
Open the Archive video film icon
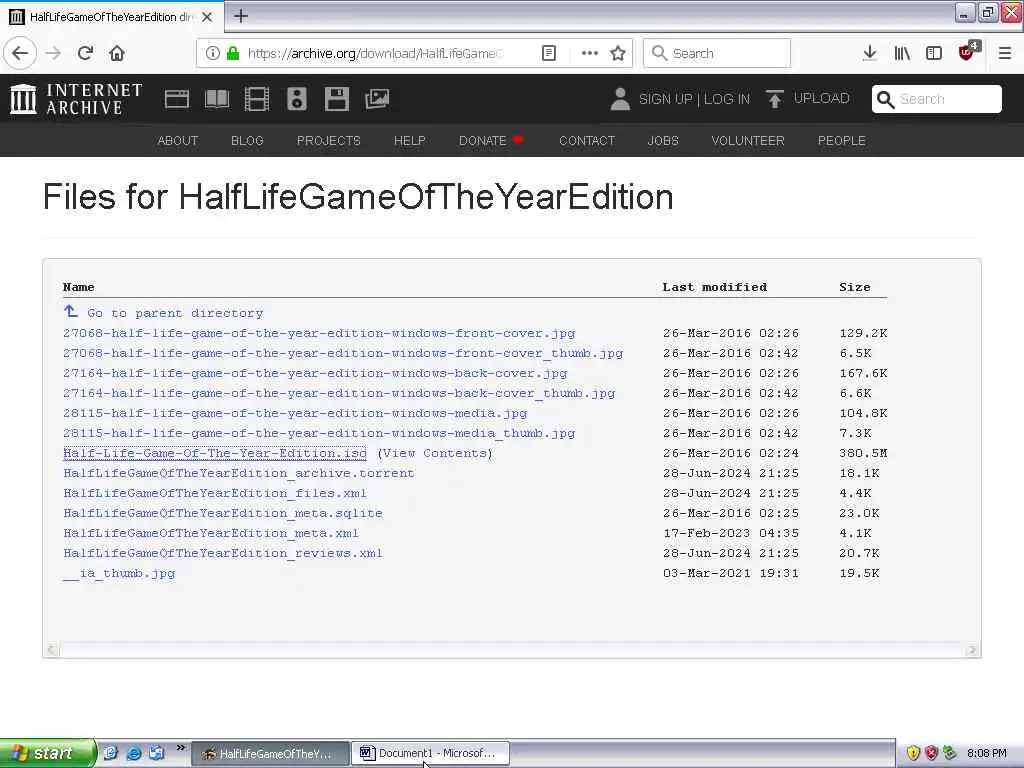point(257,99)
